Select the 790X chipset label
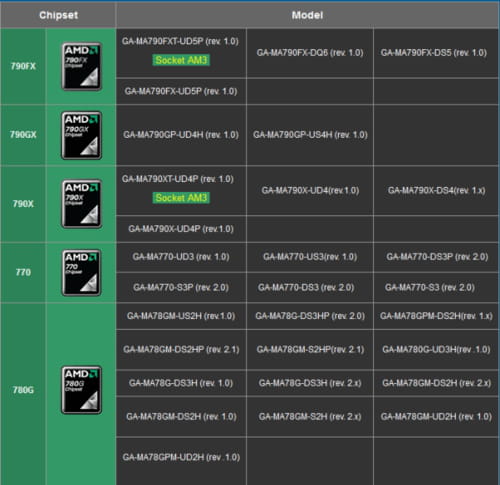The height and width of the screenshot is (485, 500). coord(23,204)
